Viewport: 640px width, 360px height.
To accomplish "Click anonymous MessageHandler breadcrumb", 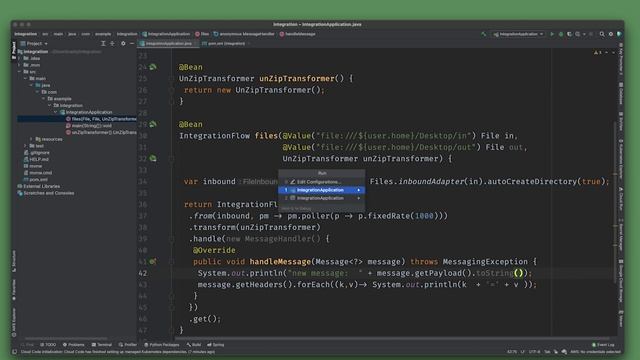I will pos(244,34).
